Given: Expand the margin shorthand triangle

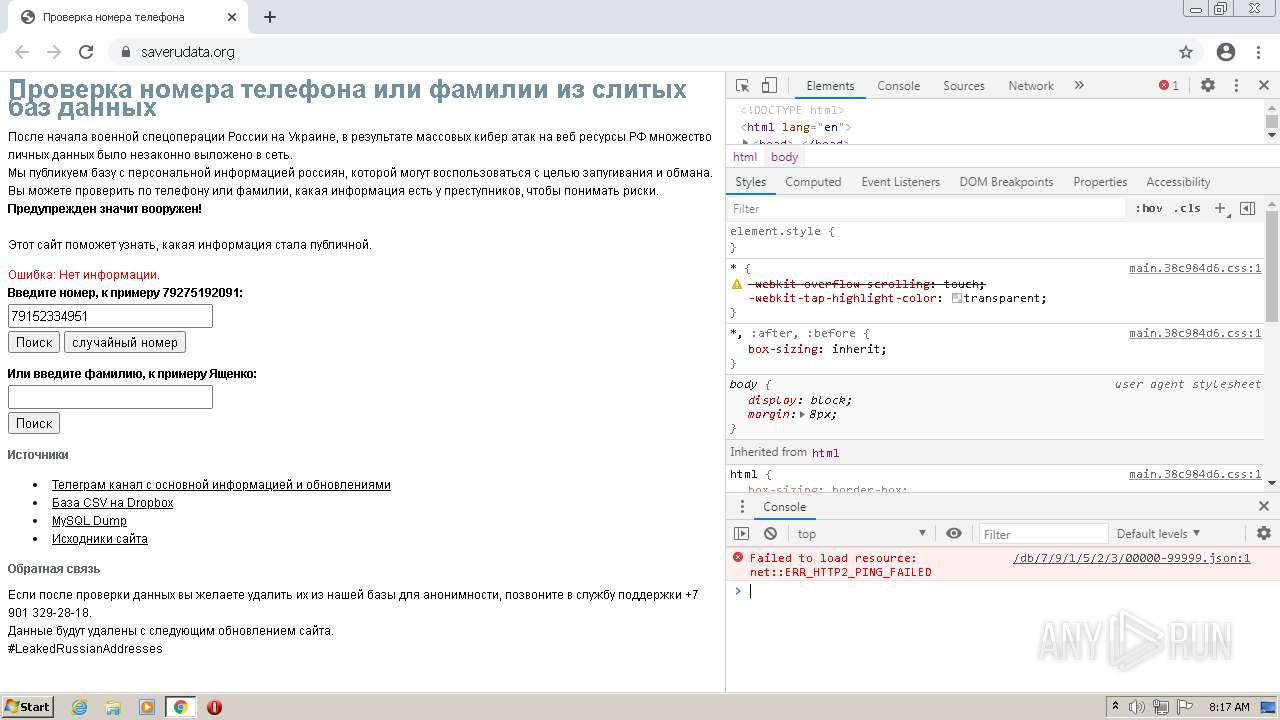Looking at the screenshot, I should (803, 414).
